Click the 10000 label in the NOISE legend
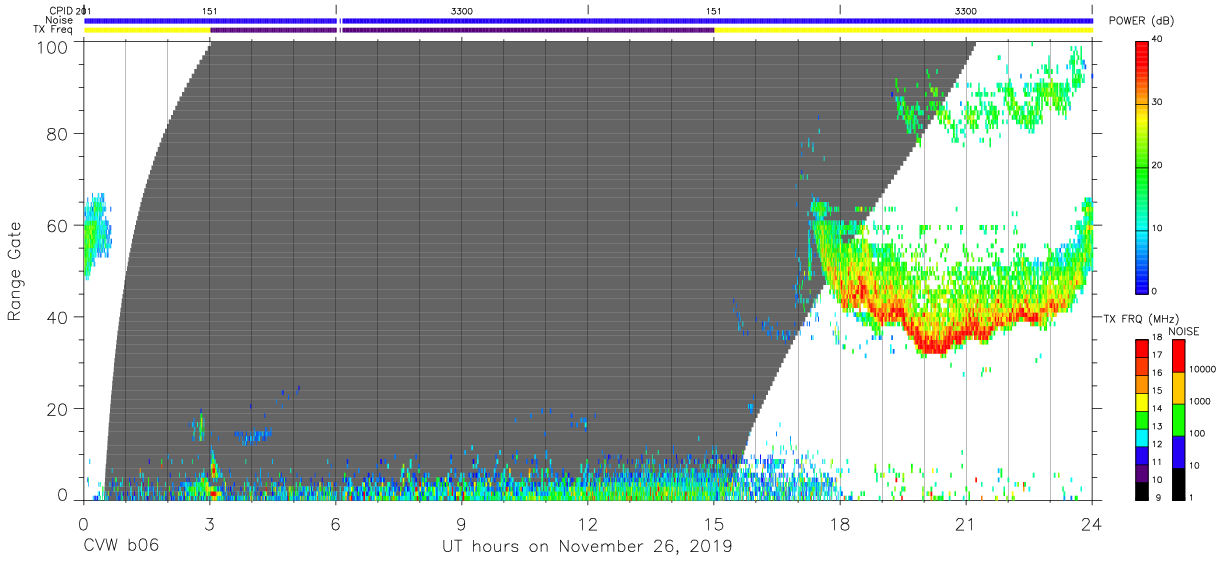This screenshot has width=1228, height=567. pos(1205,369)
